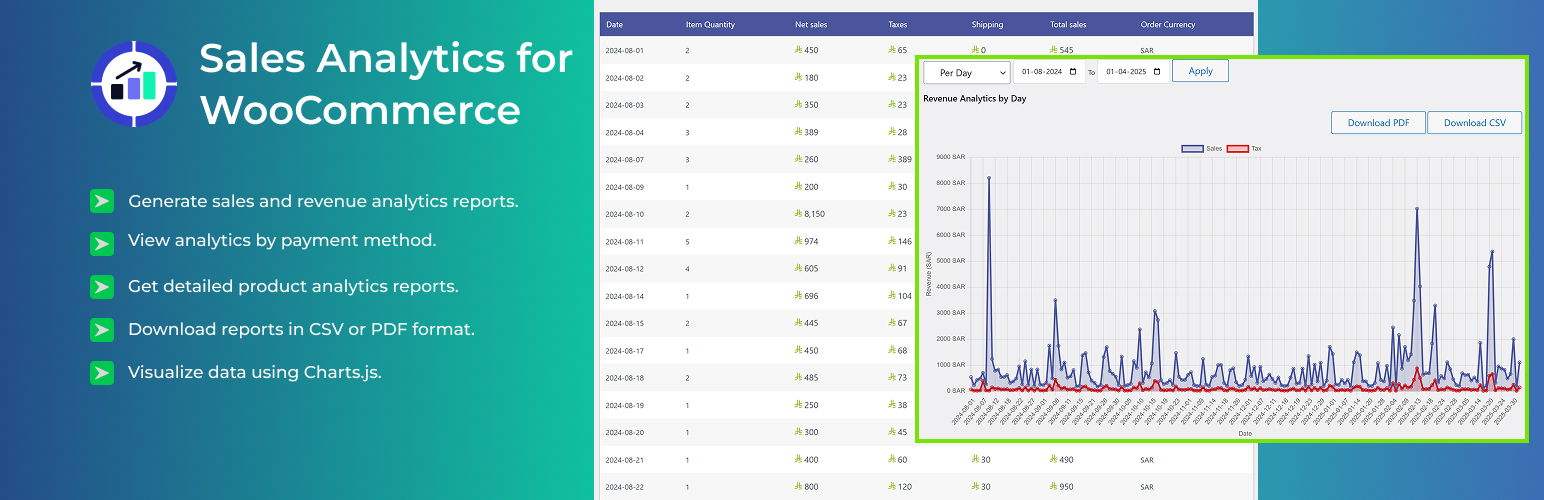Click the Taxes column header
Image resolution: width=1544 pixels, height=500 pixels.
pos(898,25)
